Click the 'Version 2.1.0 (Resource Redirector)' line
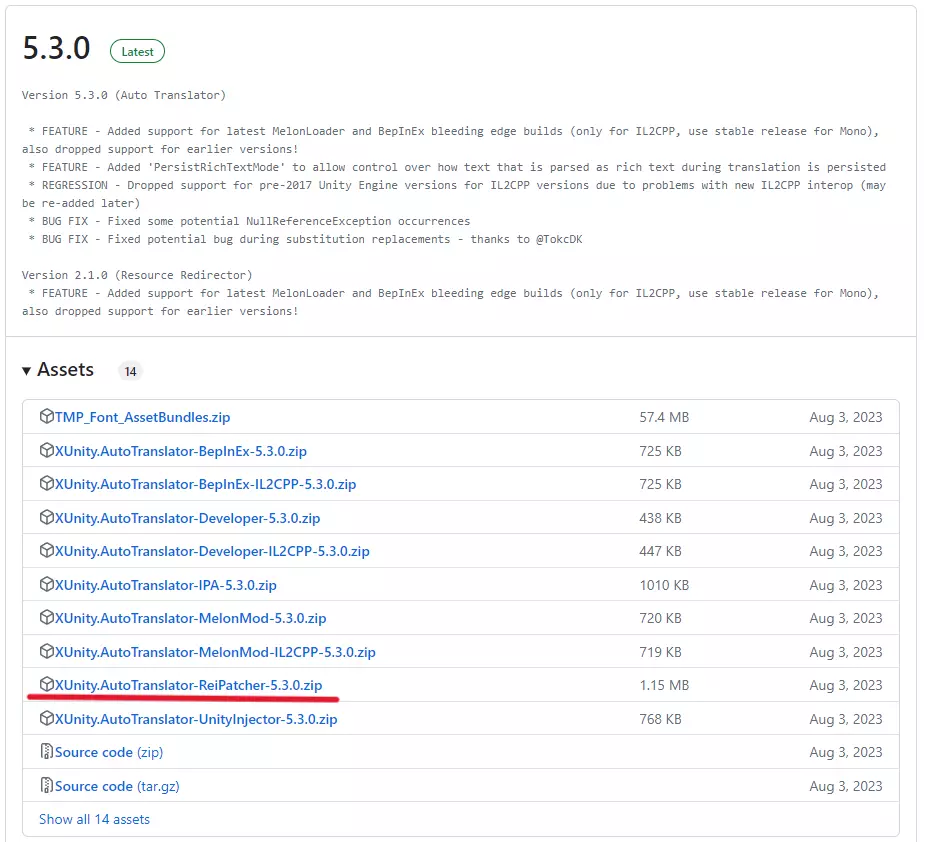Image resolution: width=937 pixels, height=842 pixels. pyautogui.click(x=137, y=275)
